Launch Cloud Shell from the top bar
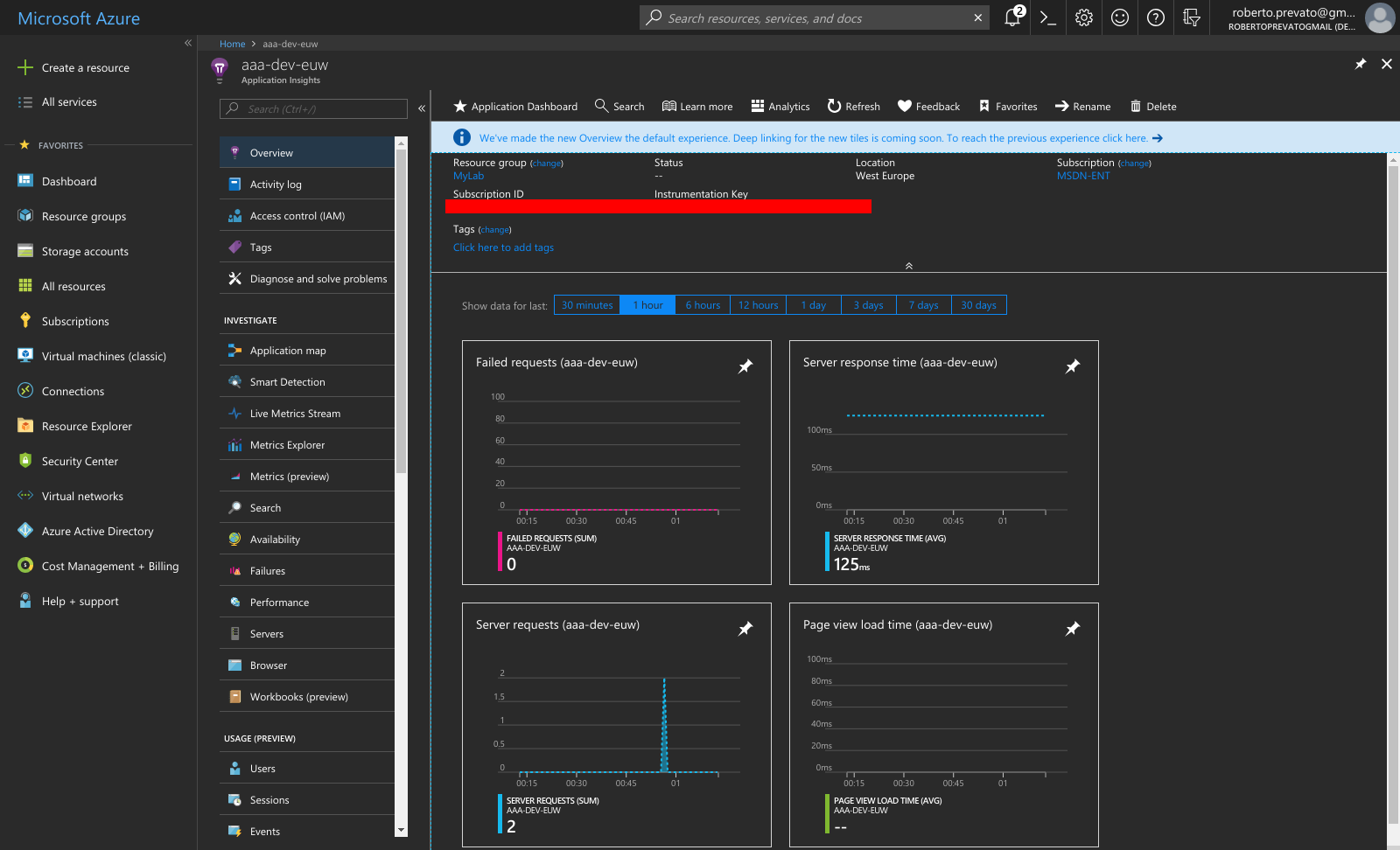1400x850 pixels. click(x=1047, y=17)
